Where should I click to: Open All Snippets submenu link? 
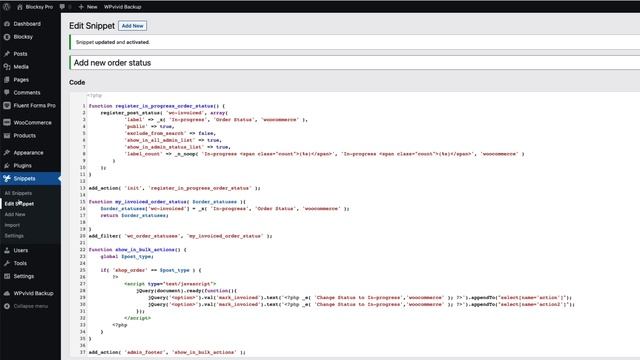(x=18, y=193)
